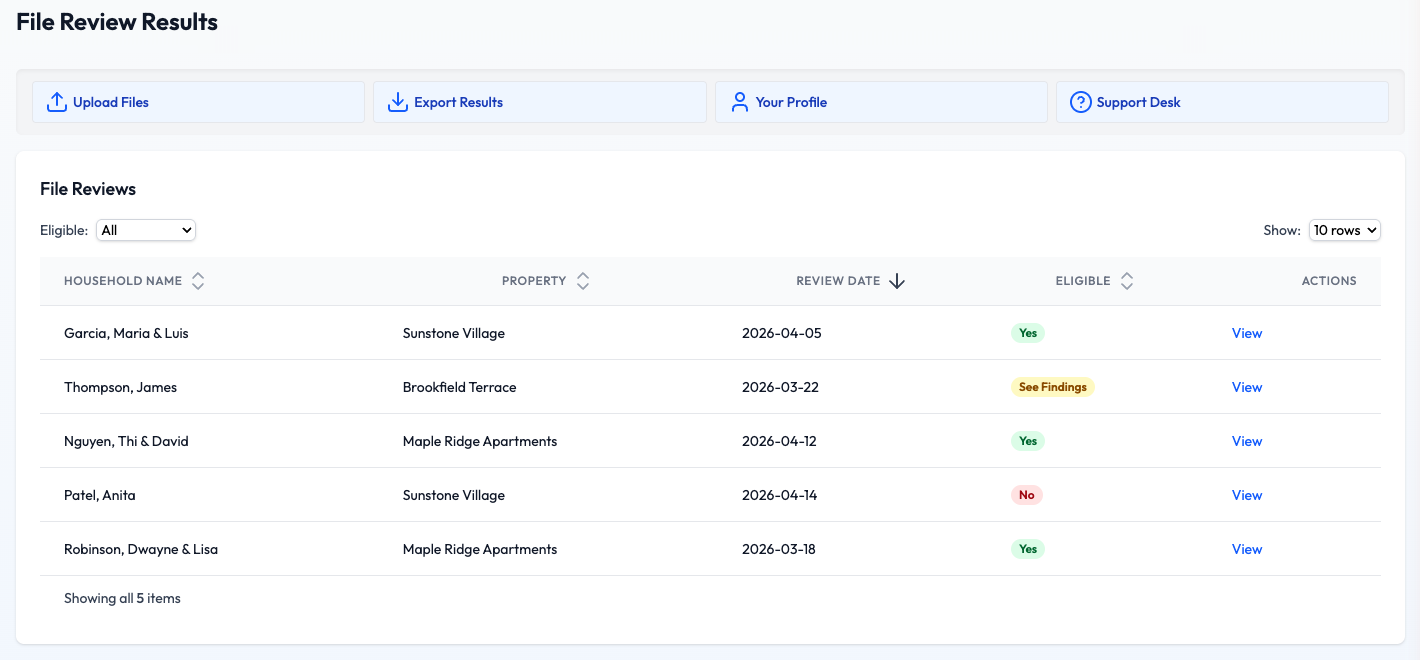Click the No eligibility badge for Patel, Anita

[x=1027, y=494]
